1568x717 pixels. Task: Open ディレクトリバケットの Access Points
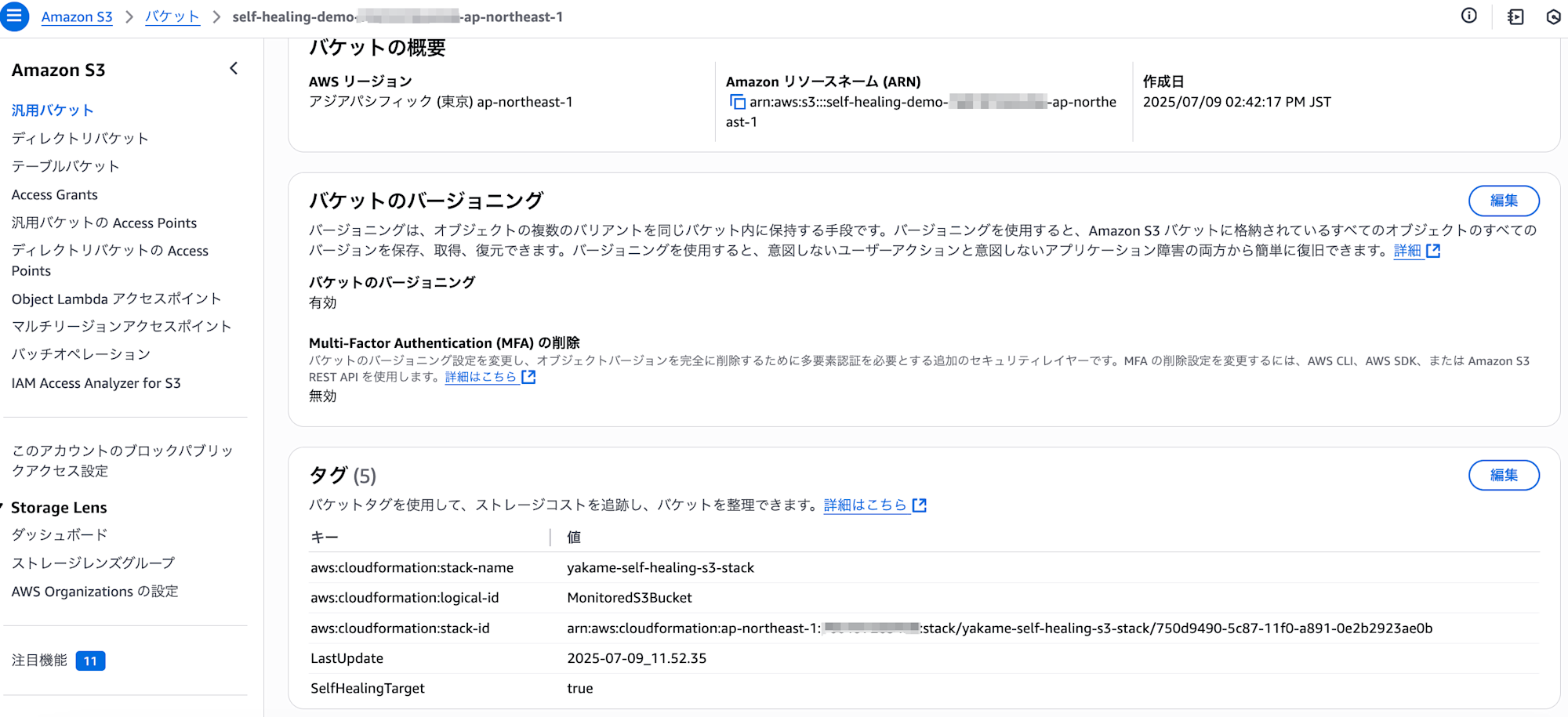coord(110,260)
